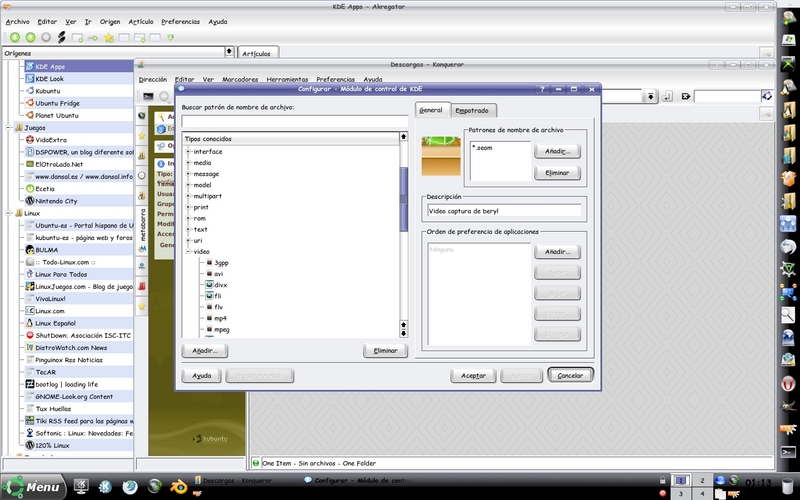Click the scroll down arrow of types list
Screen dimensions: 800x500
(404, 334)
